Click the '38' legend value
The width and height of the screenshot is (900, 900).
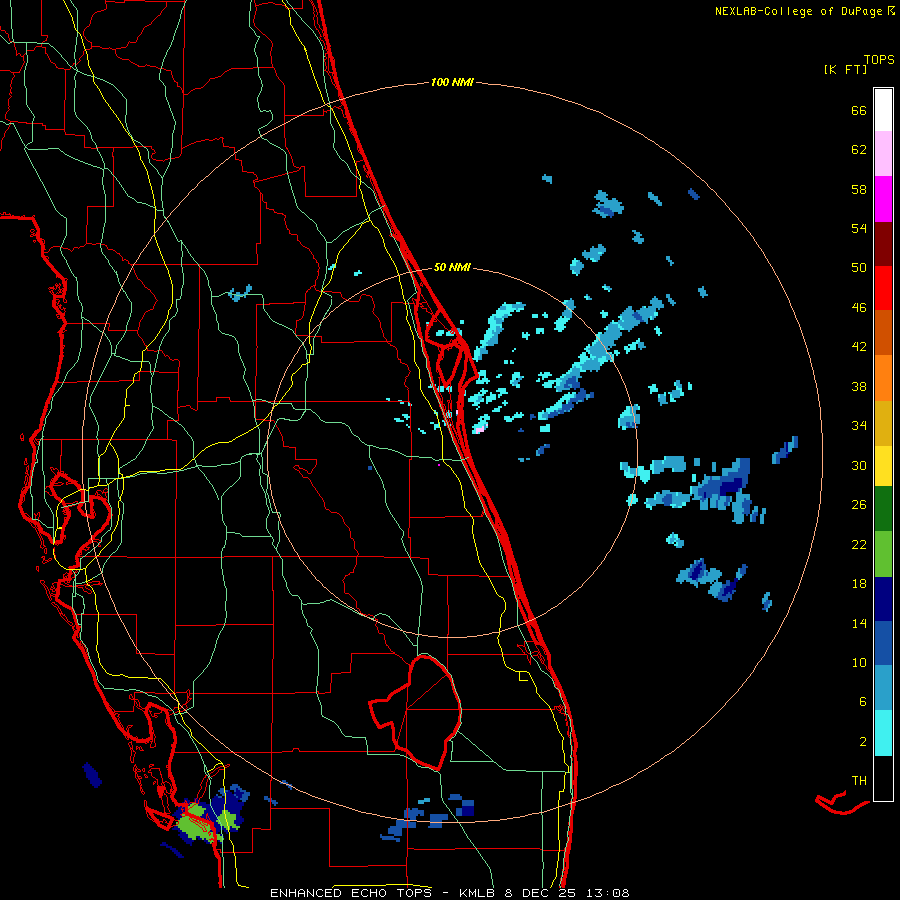tap(859, 386)
